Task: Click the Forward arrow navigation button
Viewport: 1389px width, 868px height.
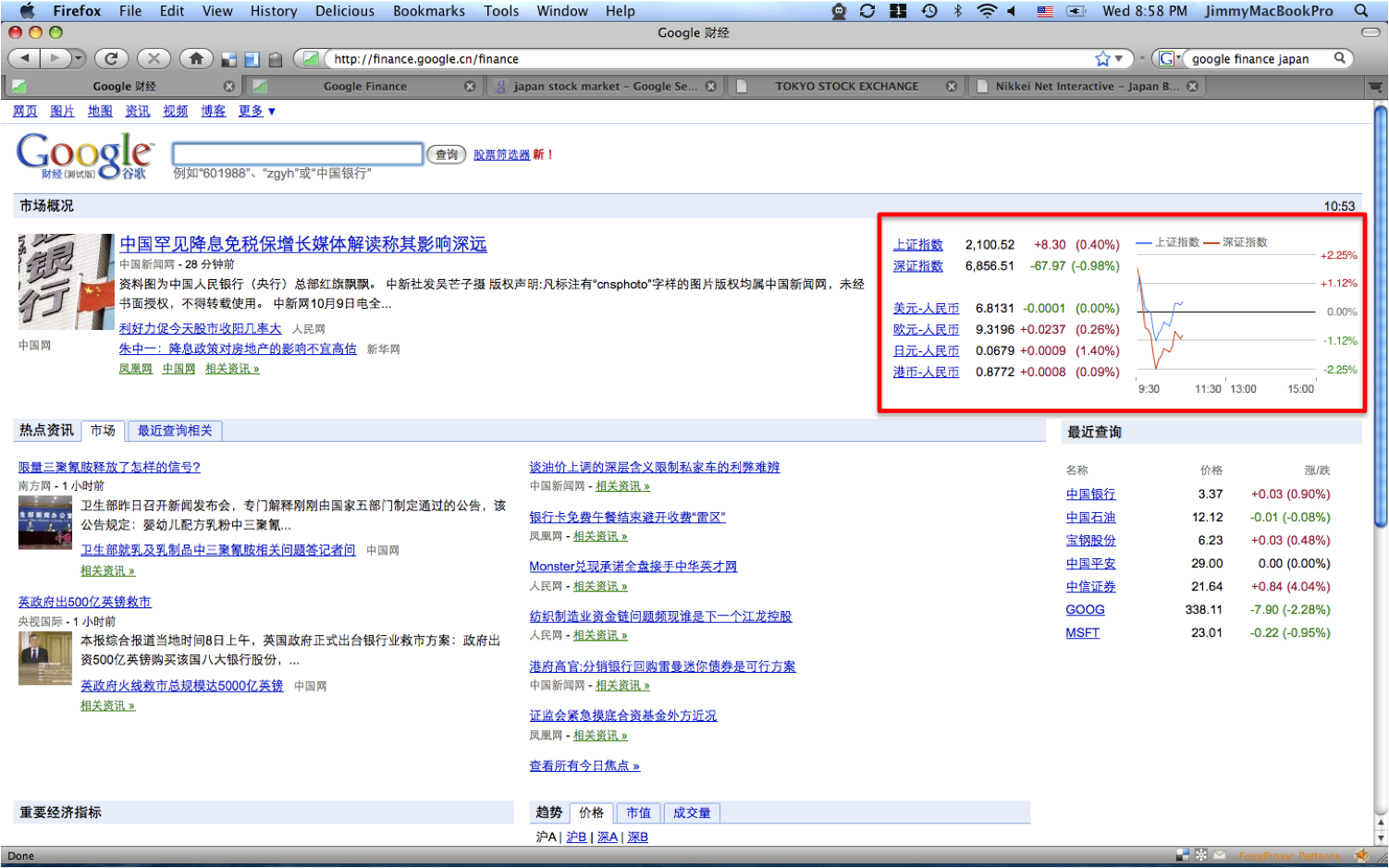Action: pyautogui.click(x=55, y=58)
